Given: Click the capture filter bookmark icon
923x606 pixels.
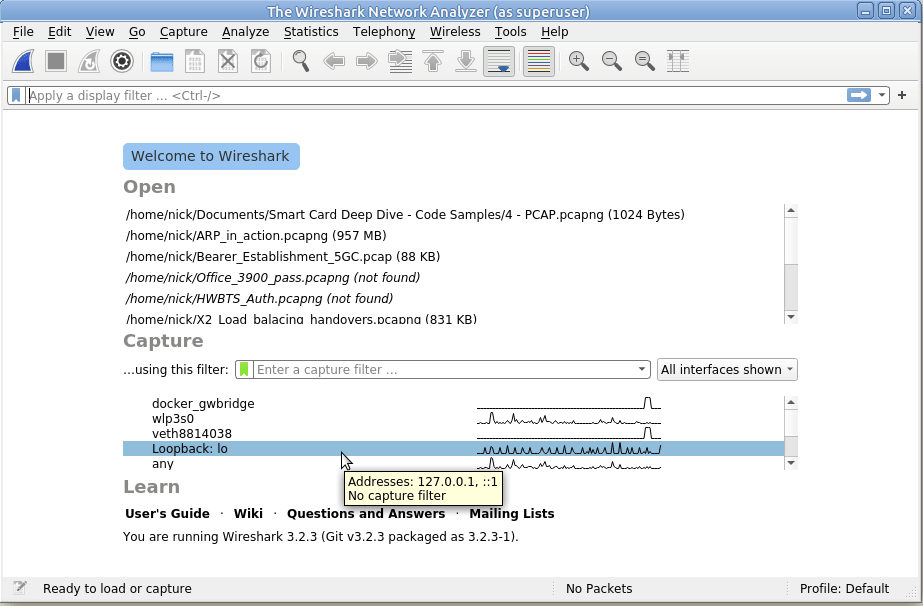Looking at the screenshot, I should pyautogui.click(x=244, y=370).
